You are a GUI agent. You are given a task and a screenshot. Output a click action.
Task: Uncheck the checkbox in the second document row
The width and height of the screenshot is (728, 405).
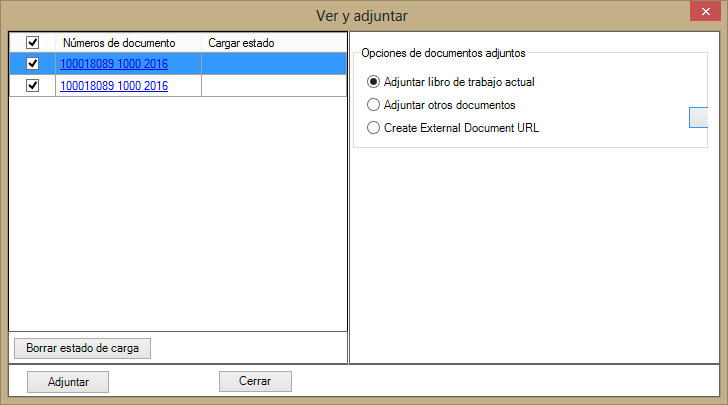coord(32,85)
